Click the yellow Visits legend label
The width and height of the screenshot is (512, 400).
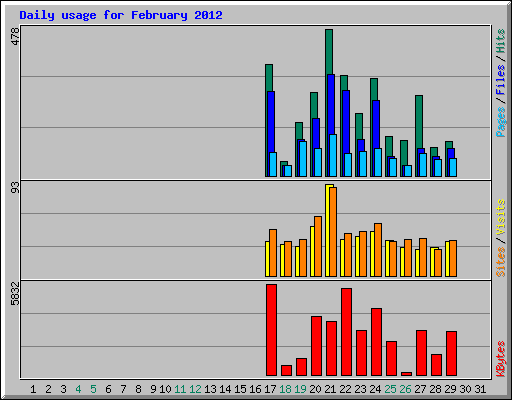click(501, 217)
